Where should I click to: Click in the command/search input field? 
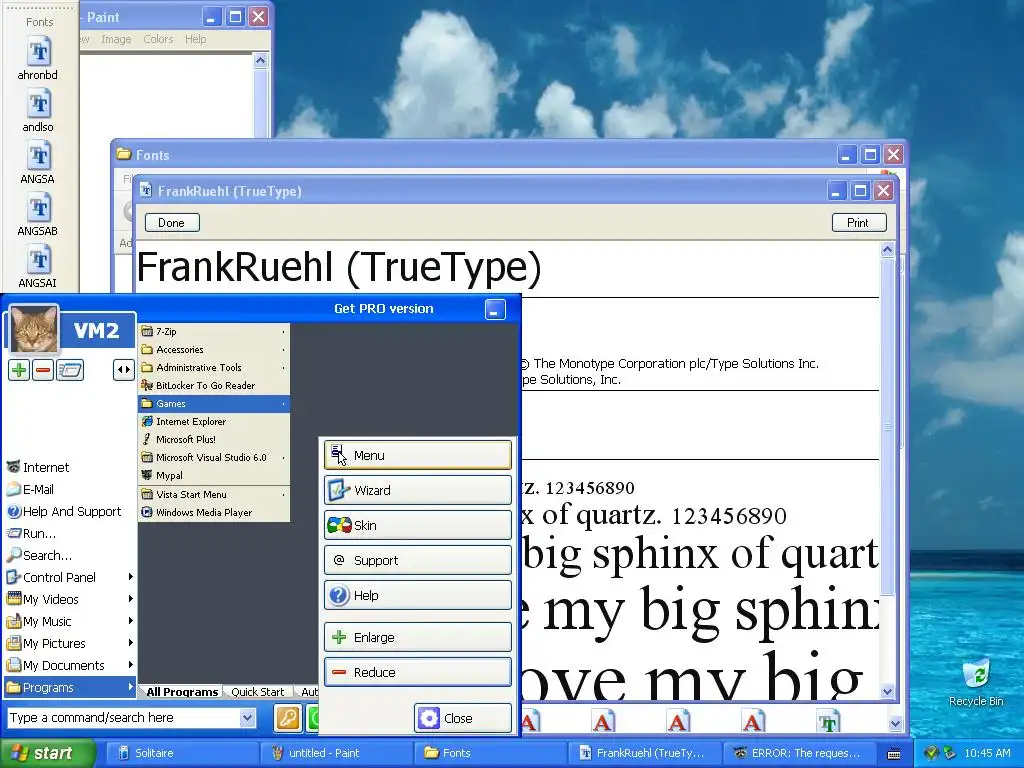click(x=124, y=718)
